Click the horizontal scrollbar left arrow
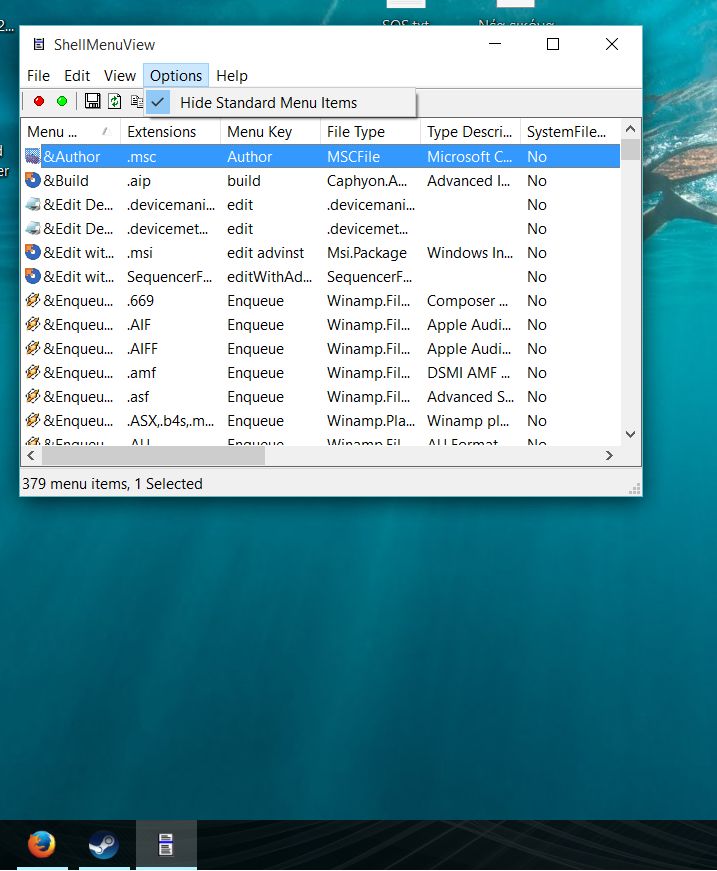 31,456
